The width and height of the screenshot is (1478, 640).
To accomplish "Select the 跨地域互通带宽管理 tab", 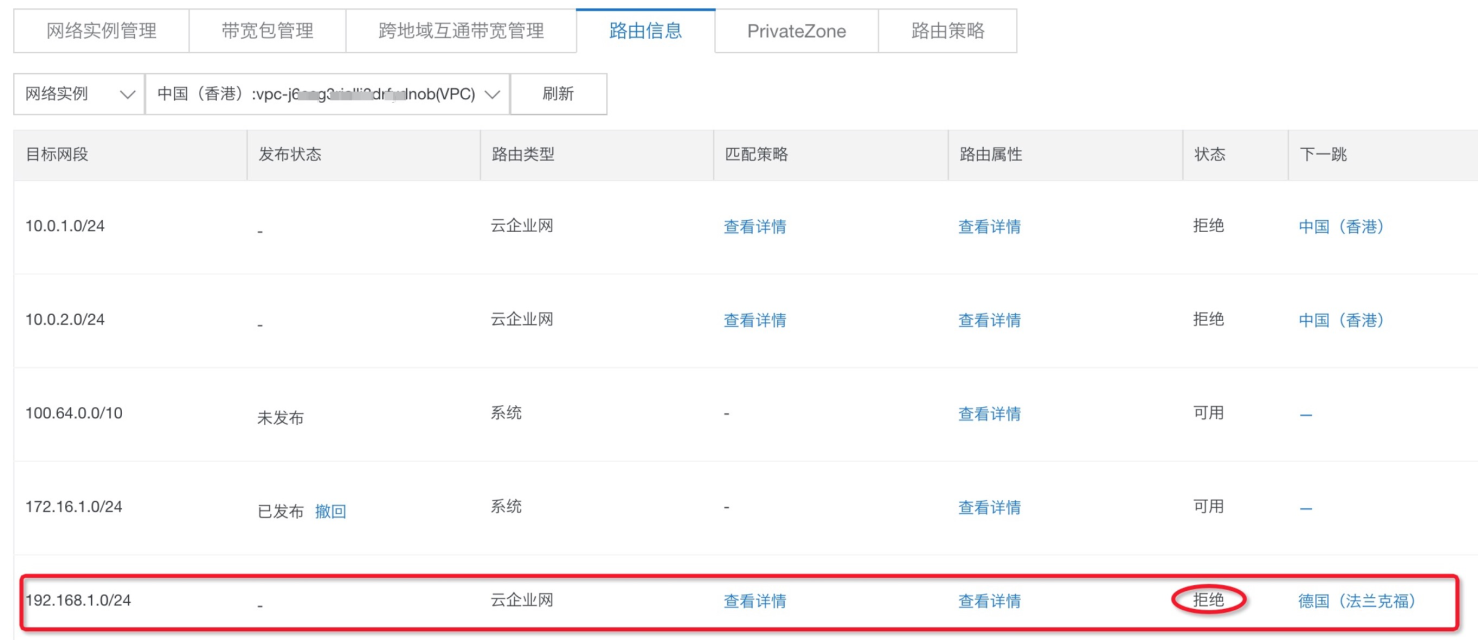I will coord(461,31).
